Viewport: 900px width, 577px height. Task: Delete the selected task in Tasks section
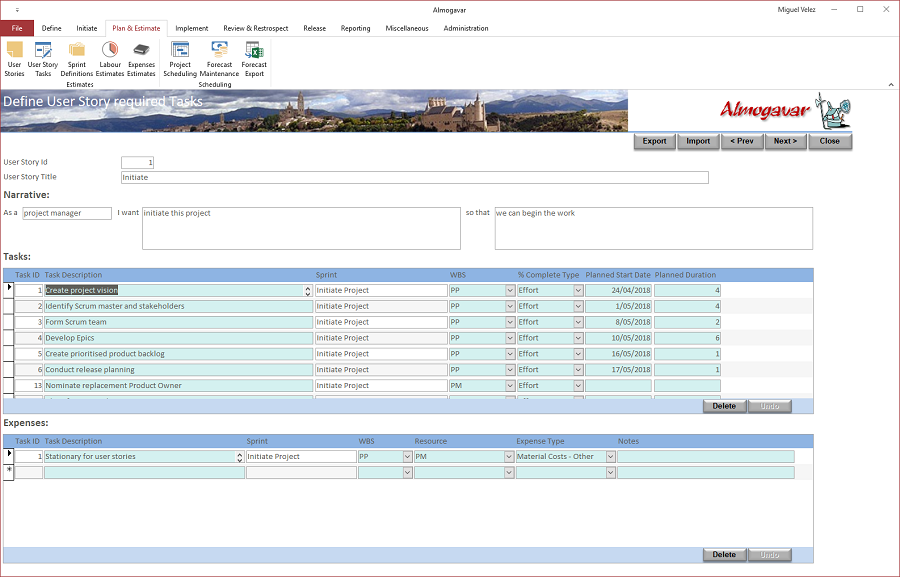coord(724,406)
